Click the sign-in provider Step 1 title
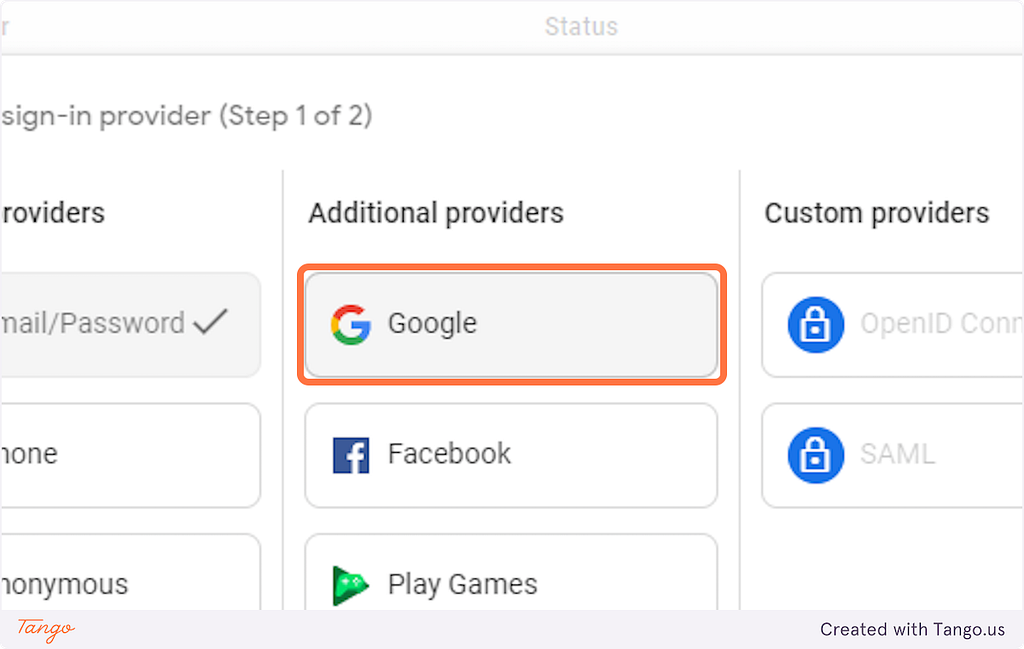This screenshot has height=649, width=1024. 186,116
